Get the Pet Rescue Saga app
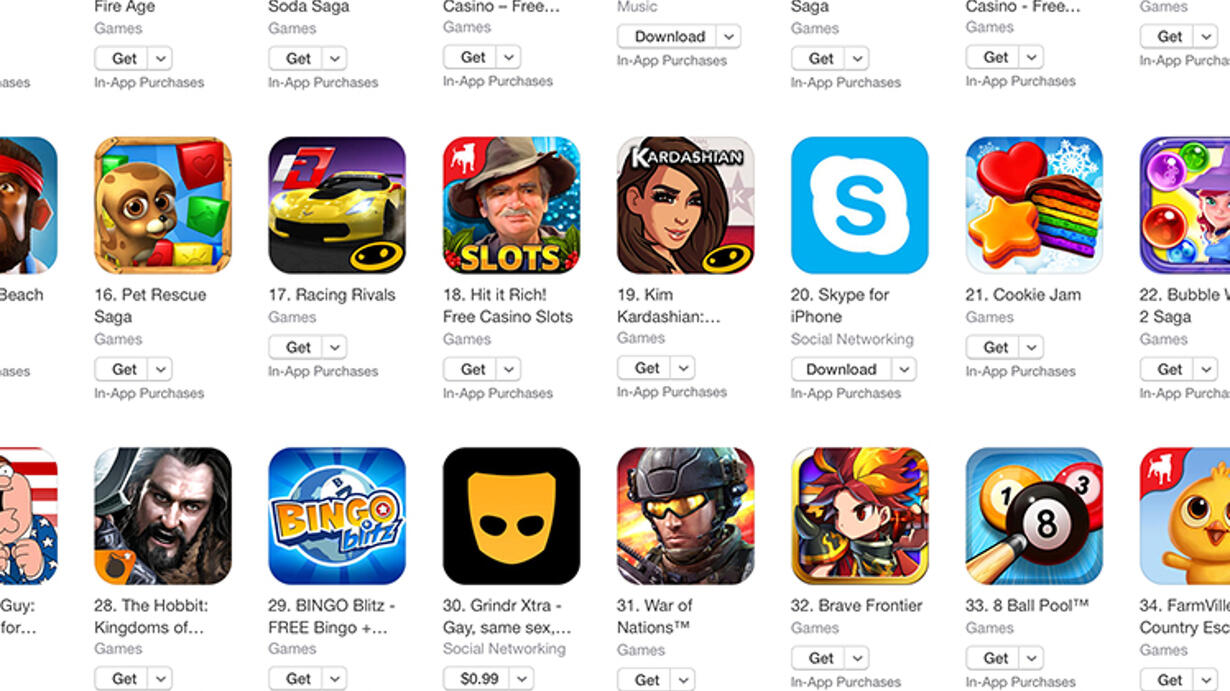1230x691 pixels. coord(124,369)
